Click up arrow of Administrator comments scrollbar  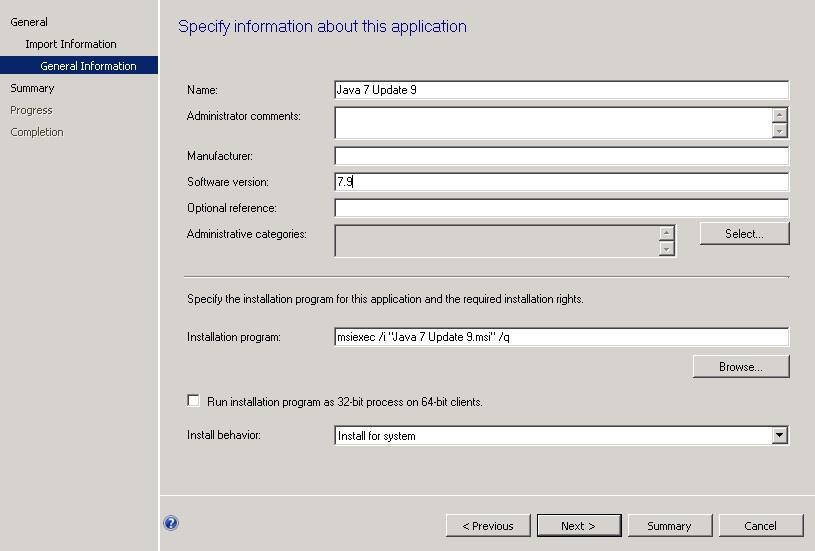tap(779, 115)
